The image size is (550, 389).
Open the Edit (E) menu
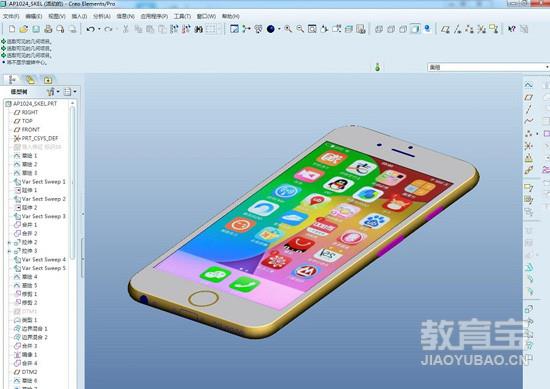point(34,16)
